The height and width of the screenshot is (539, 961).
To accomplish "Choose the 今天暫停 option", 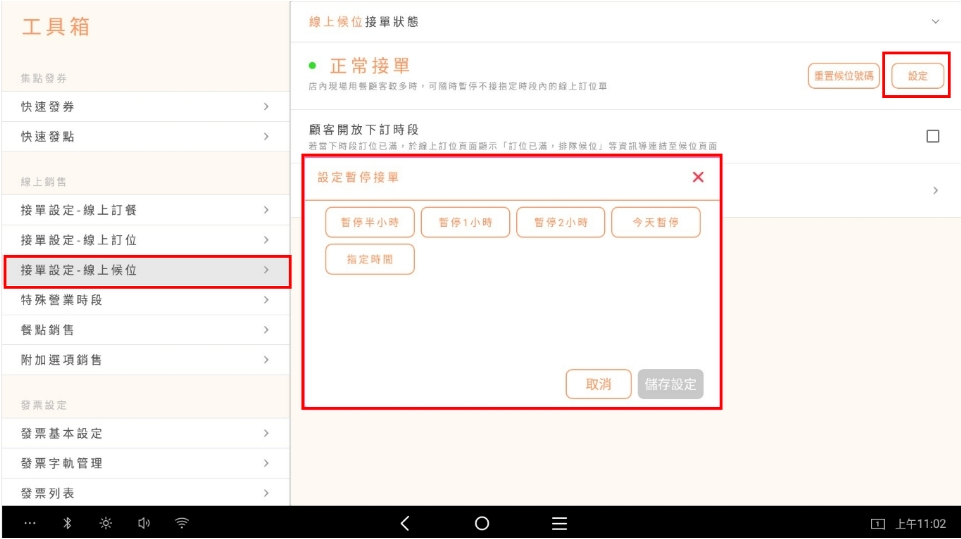I will (x=655, y=222).
